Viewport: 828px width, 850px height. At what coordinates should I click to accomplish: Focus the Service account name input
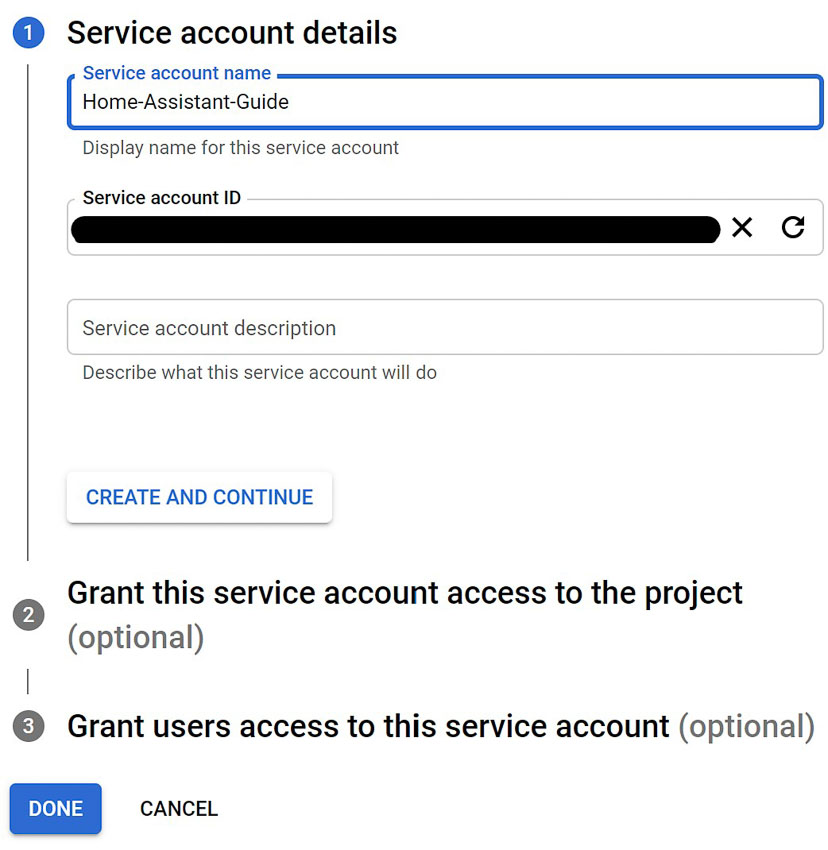[x=443, y=101]
